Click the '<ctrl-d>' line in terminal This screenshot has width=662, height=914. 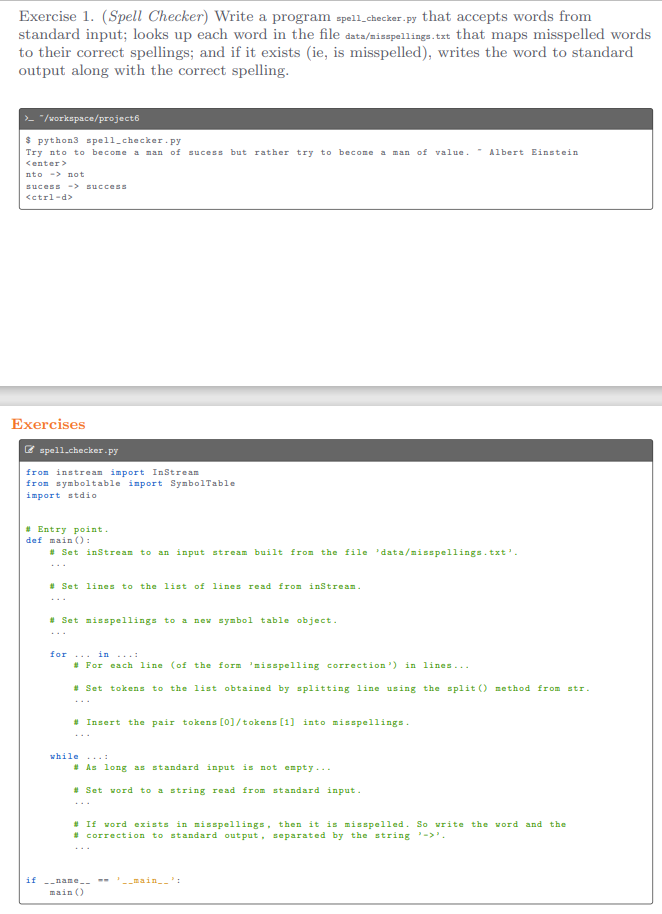pyautogui.click(x=50, y=197)
